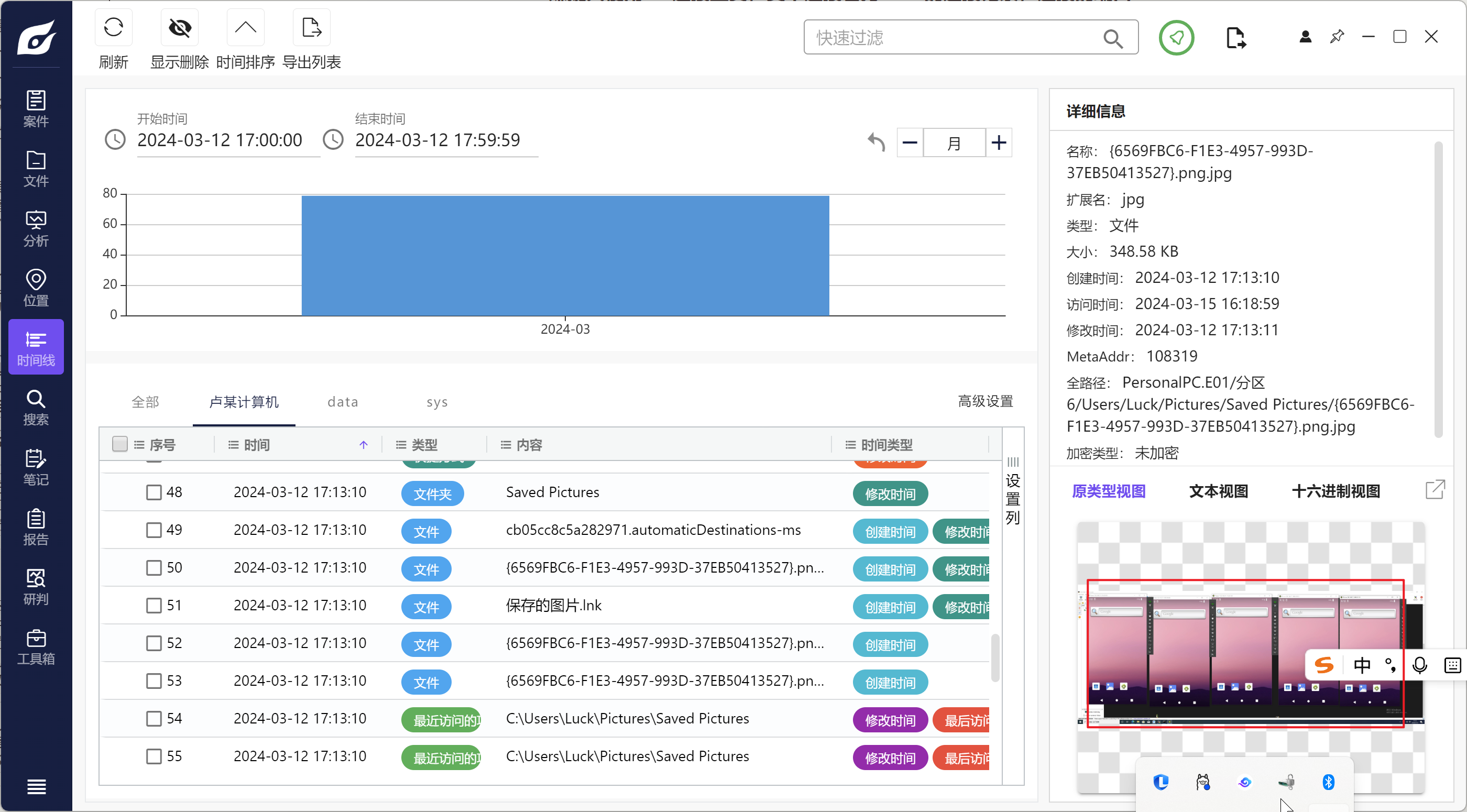This screenshot has height=812, width=1467.
Task: Tick the select-all checkbox in the table header
Action: tap(119, 444)
